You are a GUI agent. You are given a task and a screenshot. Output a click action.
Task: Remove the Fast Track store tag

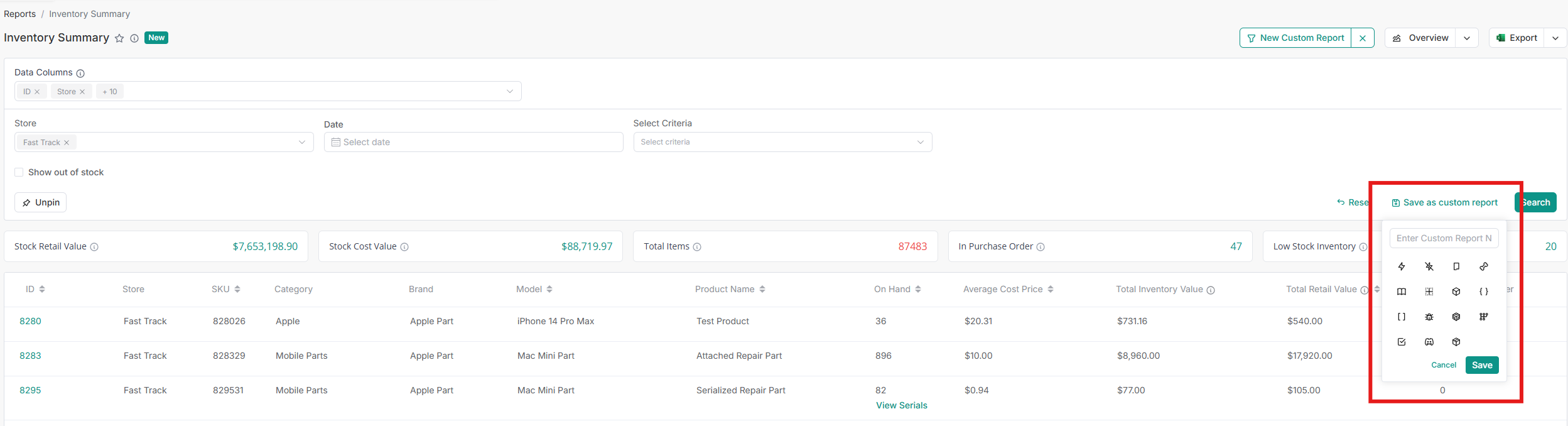point(67,143)
